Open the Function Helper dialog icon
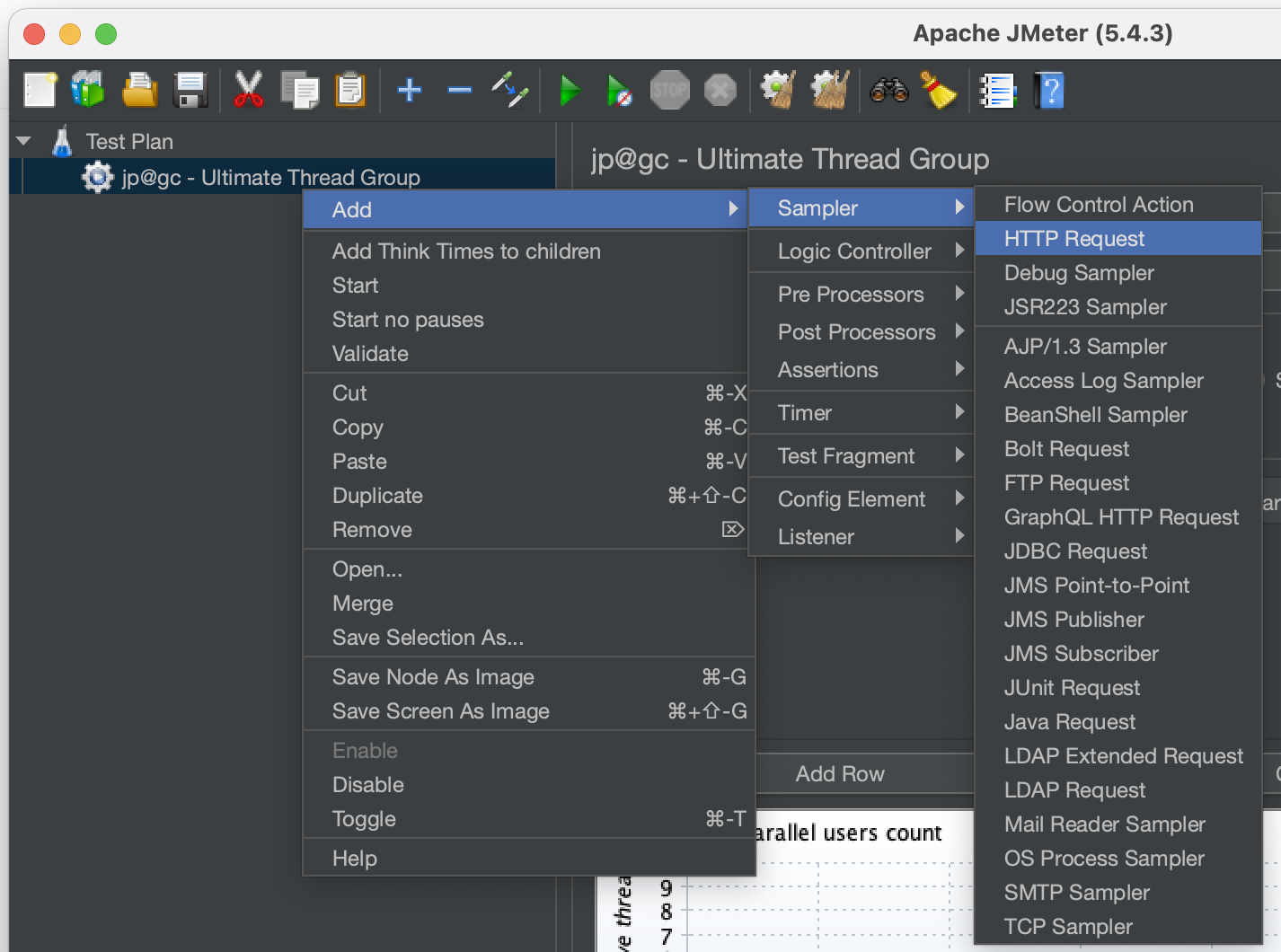The width and height of the screenshot is (1281, 952). pyautogui.click(x=997, y=91)
